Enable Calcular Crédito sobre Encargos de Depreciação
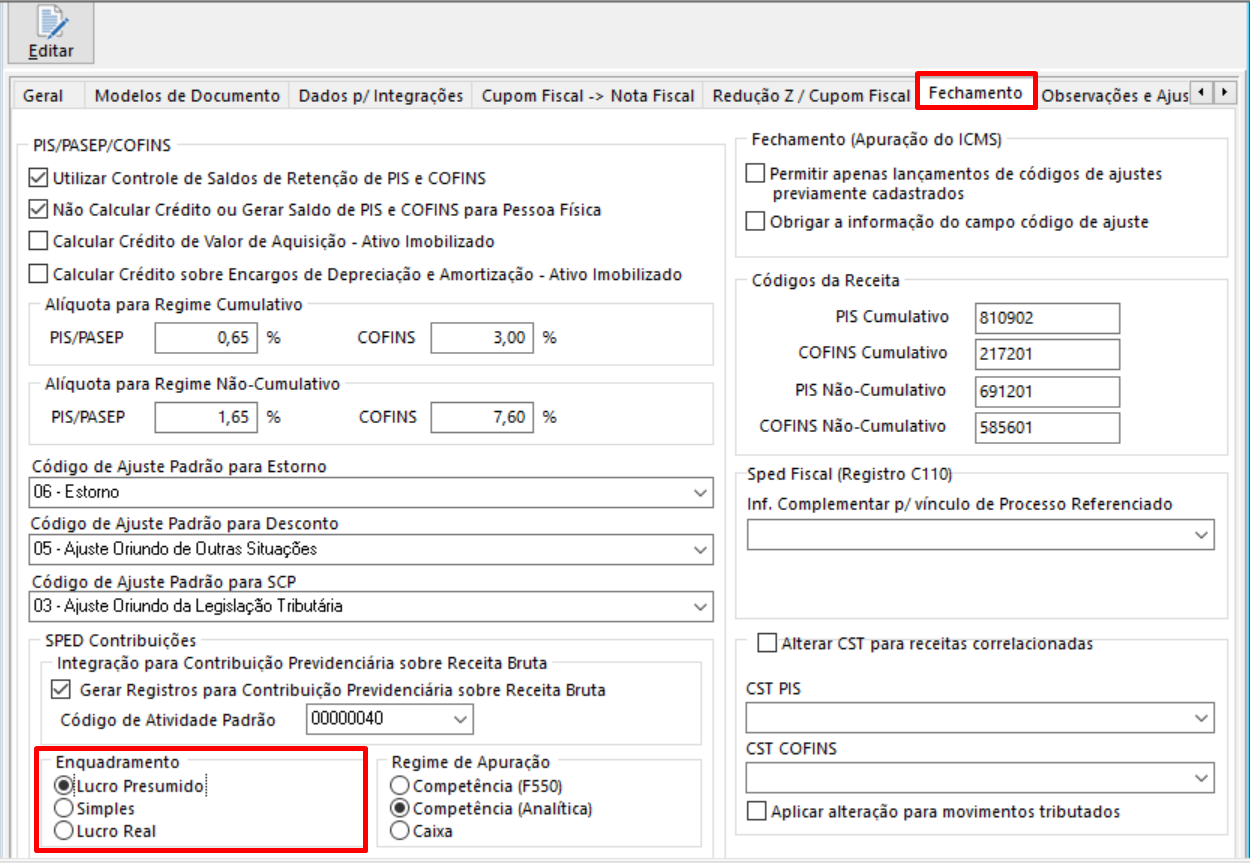The width and height of the screenshot is (1250, 863). [x=39, y=274]
